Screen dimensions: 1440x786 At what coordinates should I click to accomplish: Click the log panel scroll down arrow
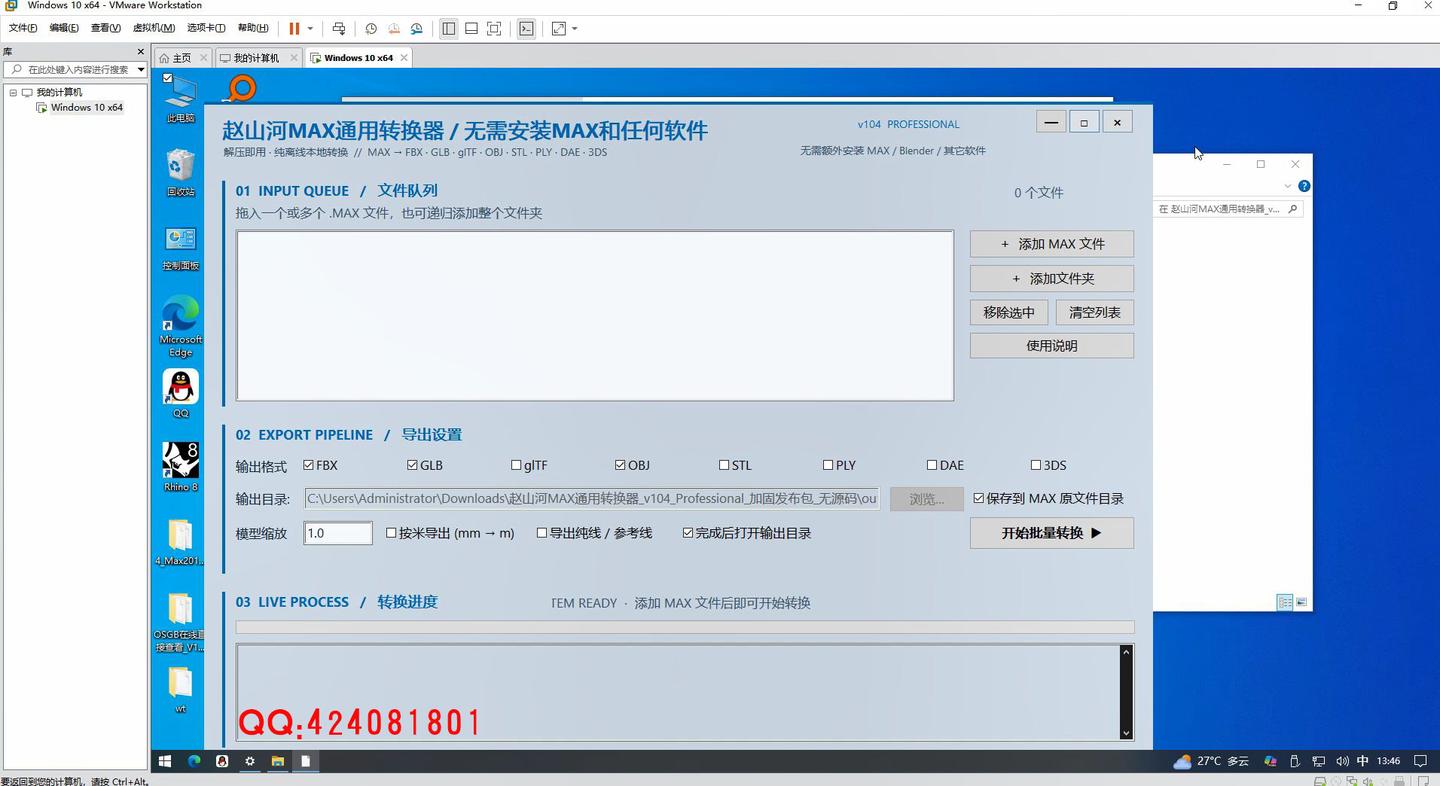pyautogui.click(x=1126, y=733)
